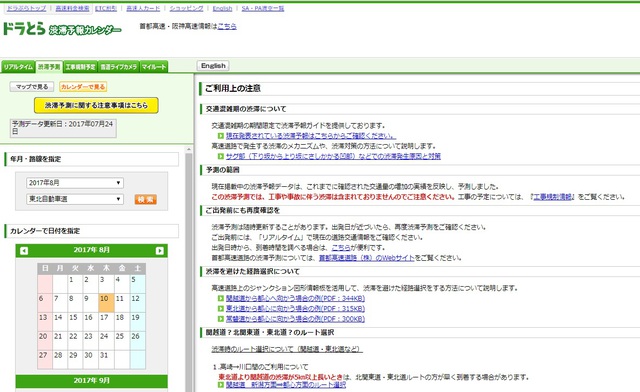
Task: Click 予測データ更新日 date text
Action: [x=63, y=128]
